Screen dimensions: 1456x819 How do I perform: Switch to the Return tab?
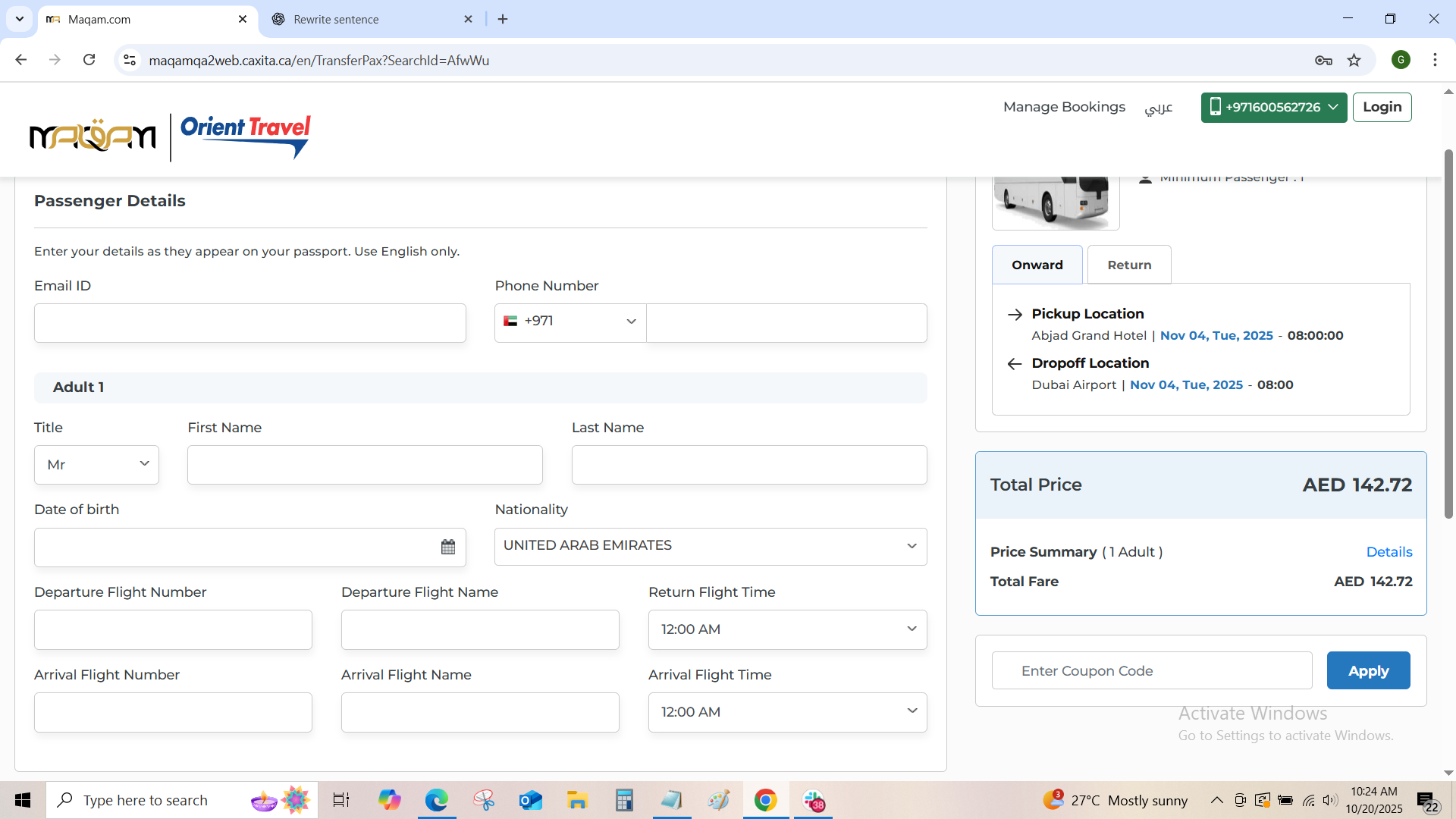(x=1128, y=265)
